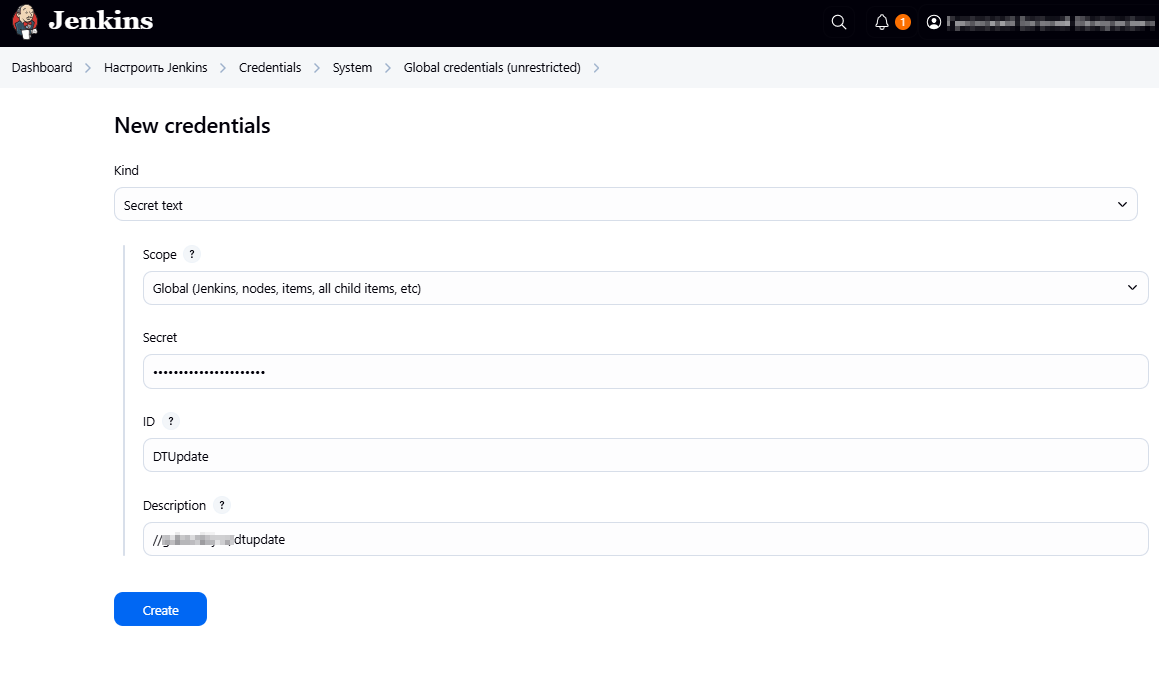Image resolution: width=1159 pixels, height=679 pixels.
Task: Go to Dashboard breadcrumb
Action: (42, 68)
